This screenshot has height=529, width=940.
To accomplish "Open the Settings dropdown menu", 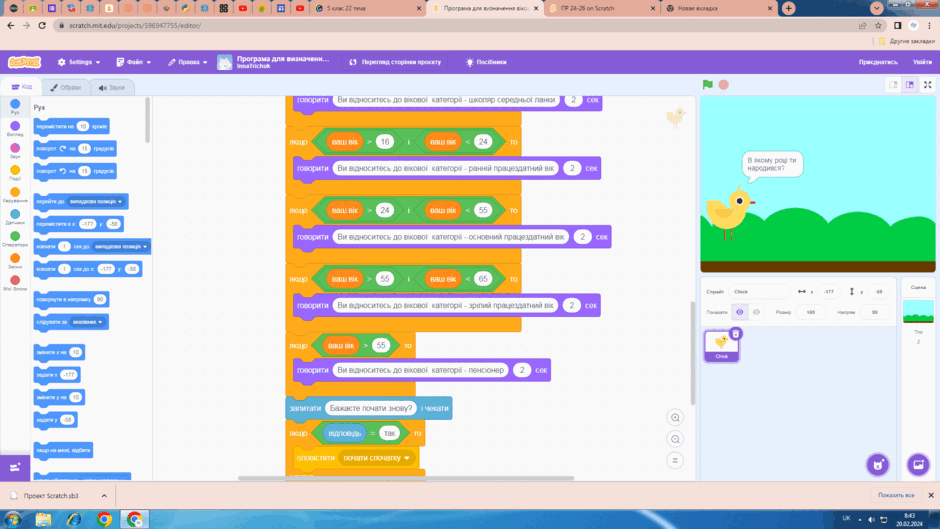I will point(79,62).
